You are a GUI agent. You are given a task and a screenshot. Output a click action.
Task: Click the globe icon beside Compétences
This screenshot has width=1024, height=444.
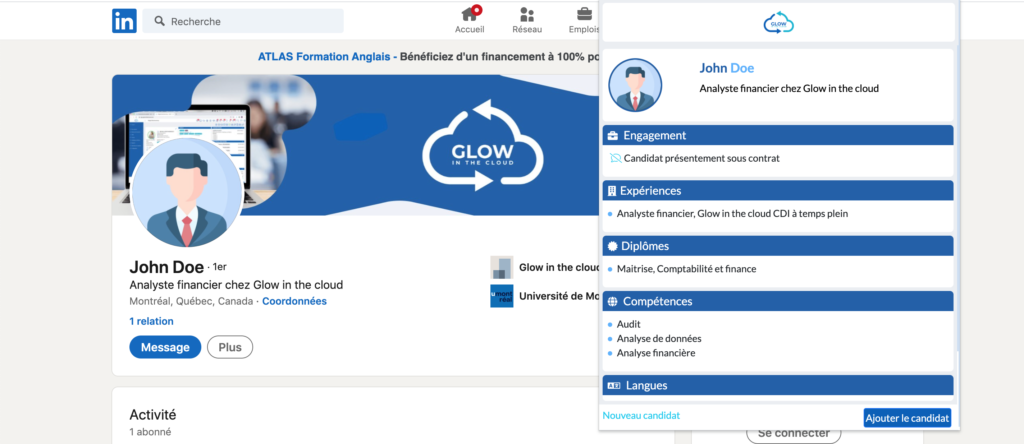coord(613,302)
